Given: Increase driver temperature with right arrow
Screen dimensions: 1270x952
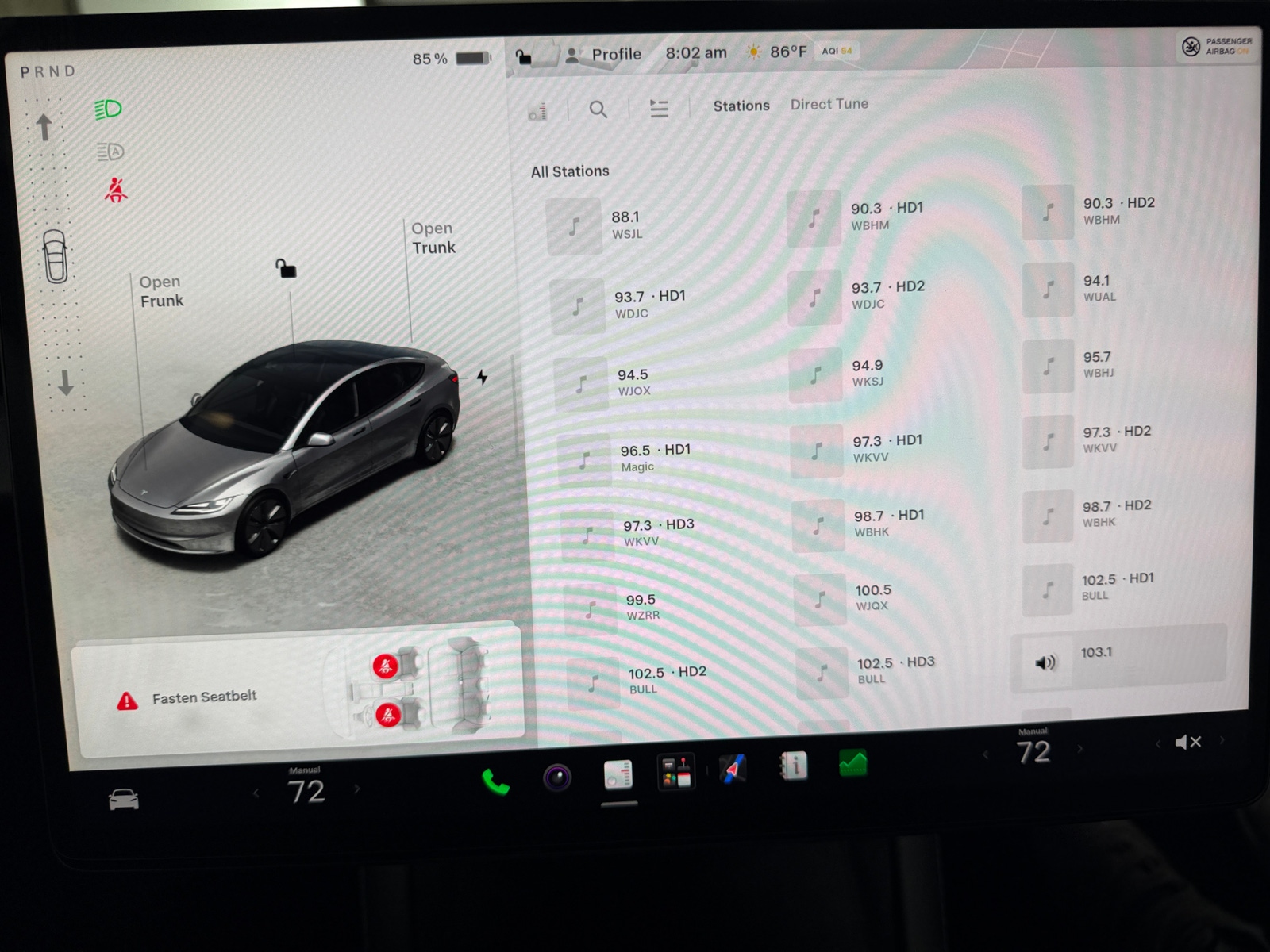Looking at the screenshot, I should [x=356, y=789].
